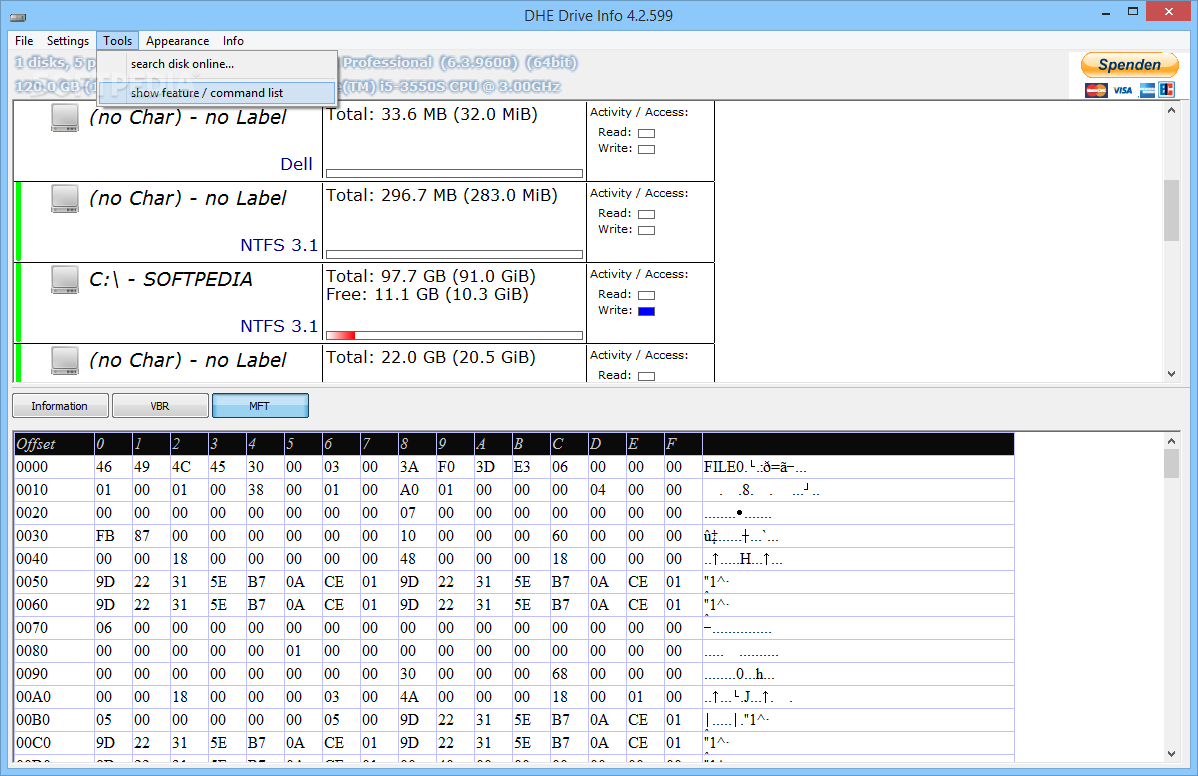Open the Settings menu

(x=67, y=40)
